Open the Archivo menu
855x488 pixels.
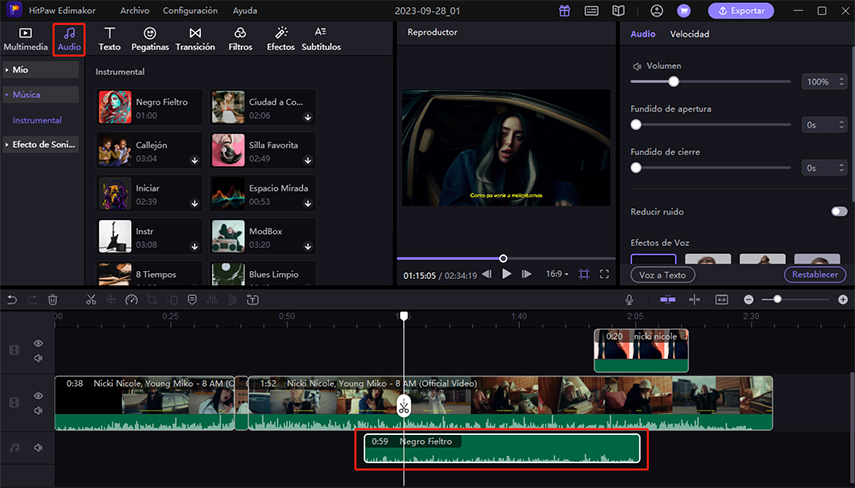135,10
